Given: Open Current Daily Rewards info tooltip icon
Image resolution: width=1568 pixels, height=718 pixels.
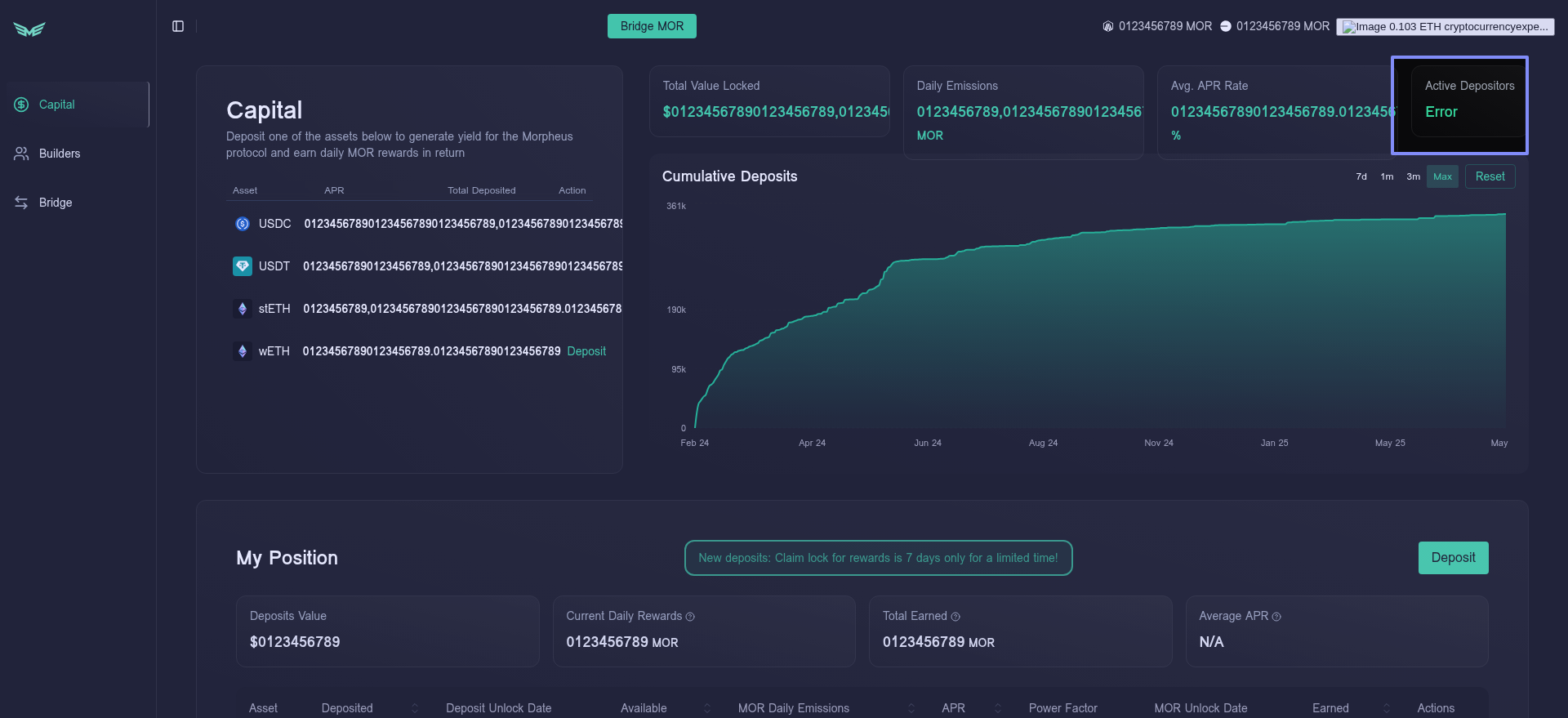Looking at the screenshot, I should (690, 617).
